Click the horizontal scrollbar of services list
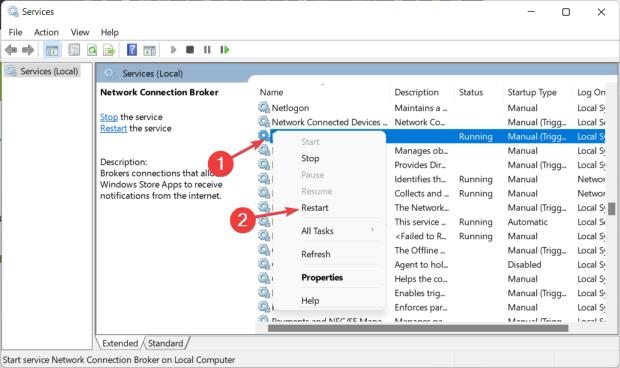Image resolution: width=620 pixels, height=368 pixels. [418, 328]
